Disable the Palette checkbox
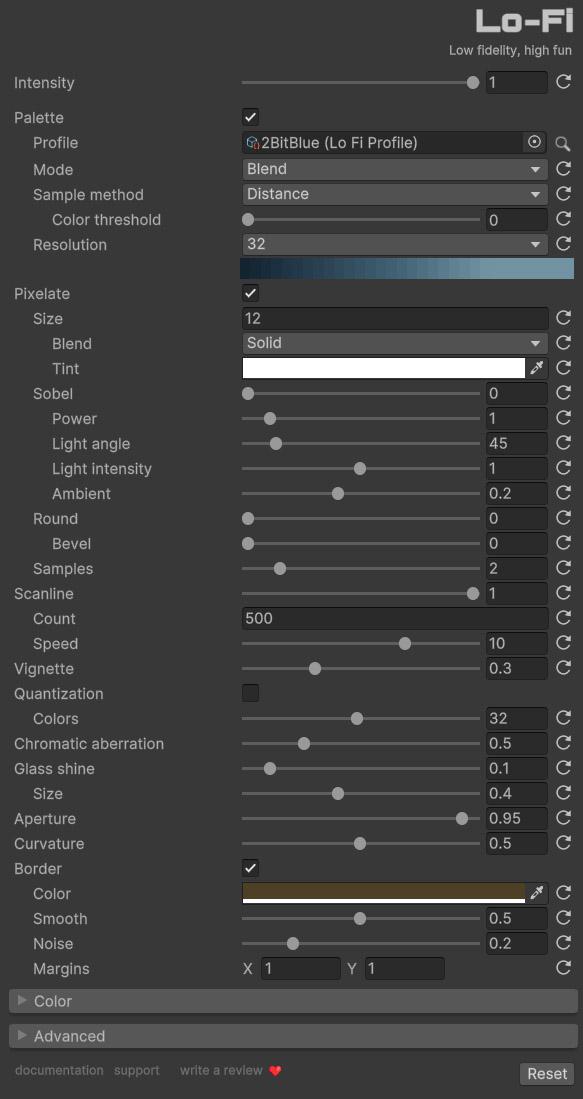The width and height of the screenshot is (583, 1099). click(250, 118)
